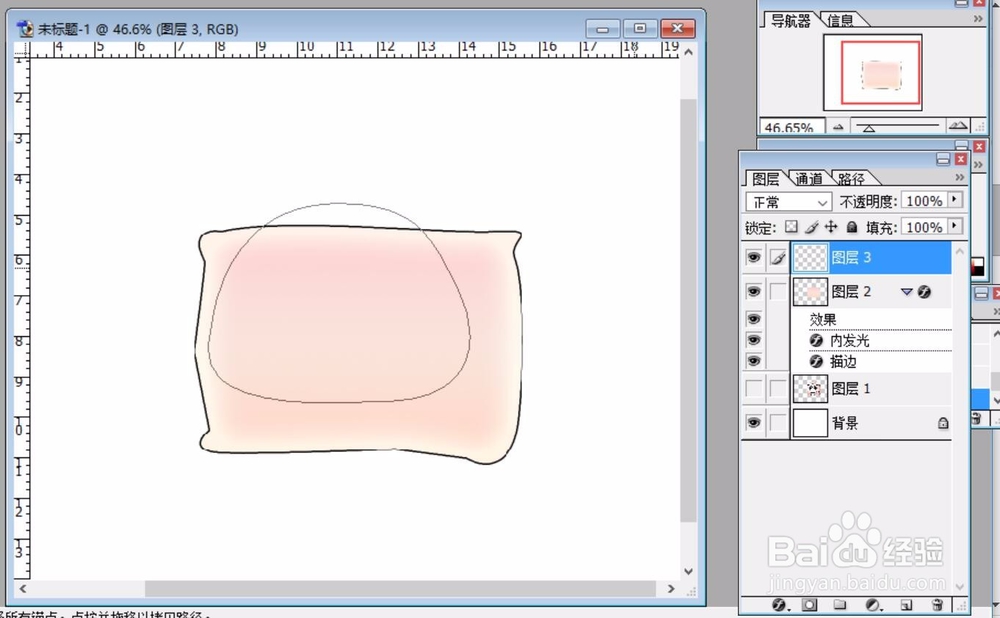This screenshot has width=1000, height=618.
Task: Click the 填充 100% fill field
Action: (x=924, y=226)
